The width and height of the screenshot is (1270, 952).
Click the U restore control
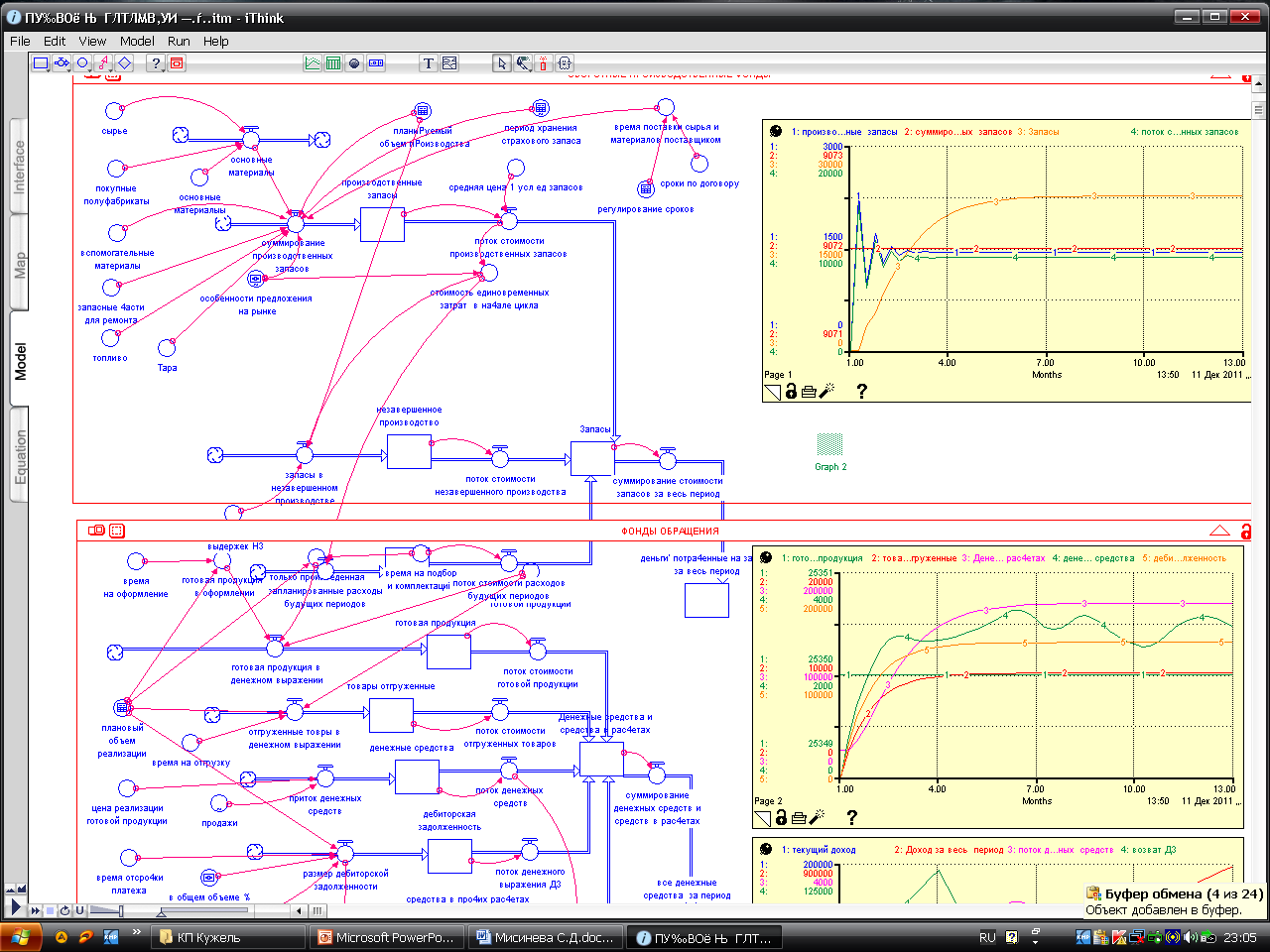[79, 910]
